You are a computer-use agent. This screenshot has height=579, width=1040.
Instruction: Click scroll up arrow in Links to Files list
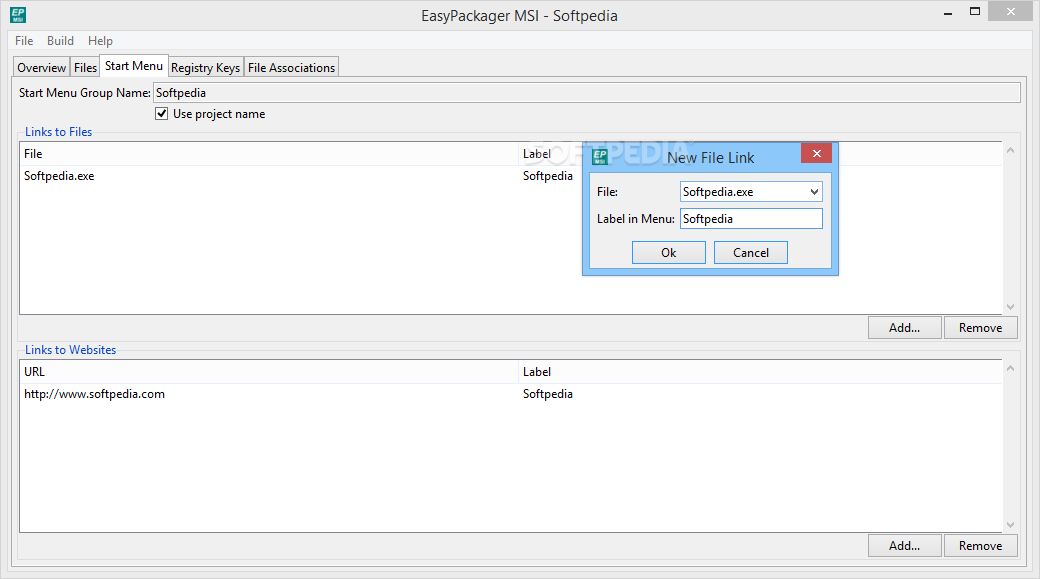coord(1010,151)
